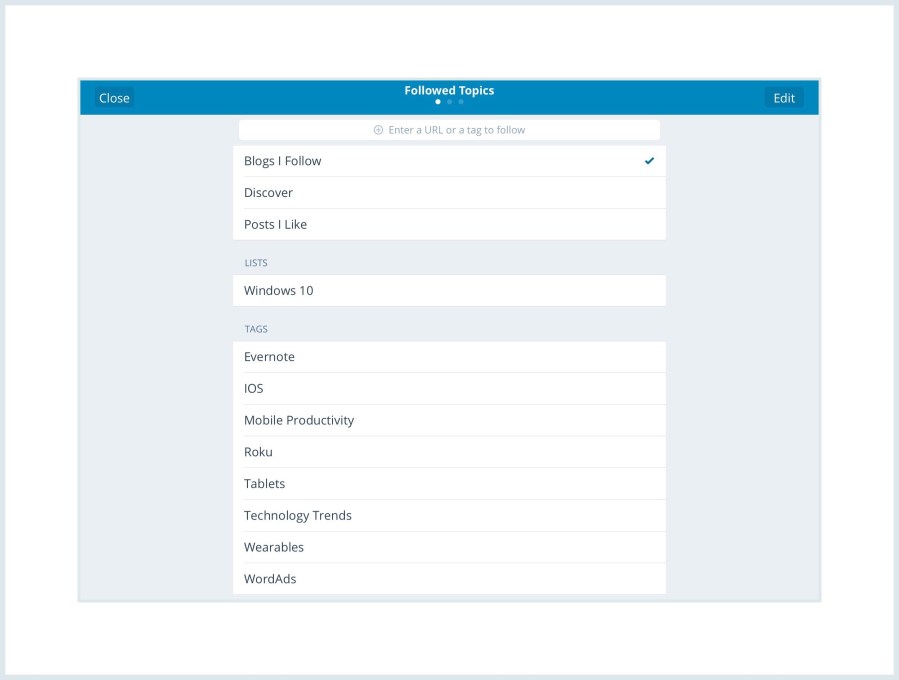Close the Followed Topics screen
Image resolution: width=899 pixels, height=680 pixels.
pos(113,97)
